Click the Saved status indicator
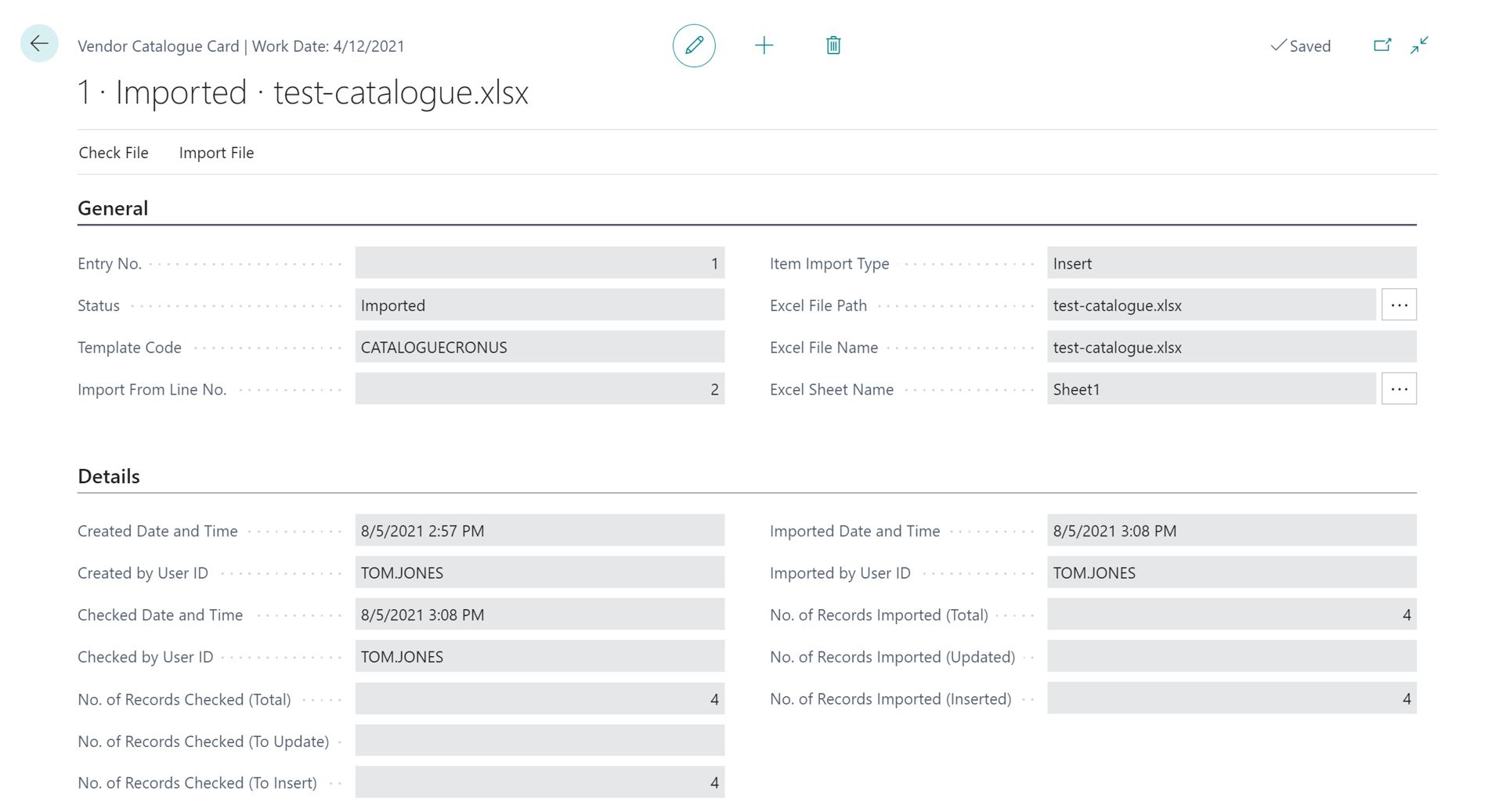 click(1301, 46)
